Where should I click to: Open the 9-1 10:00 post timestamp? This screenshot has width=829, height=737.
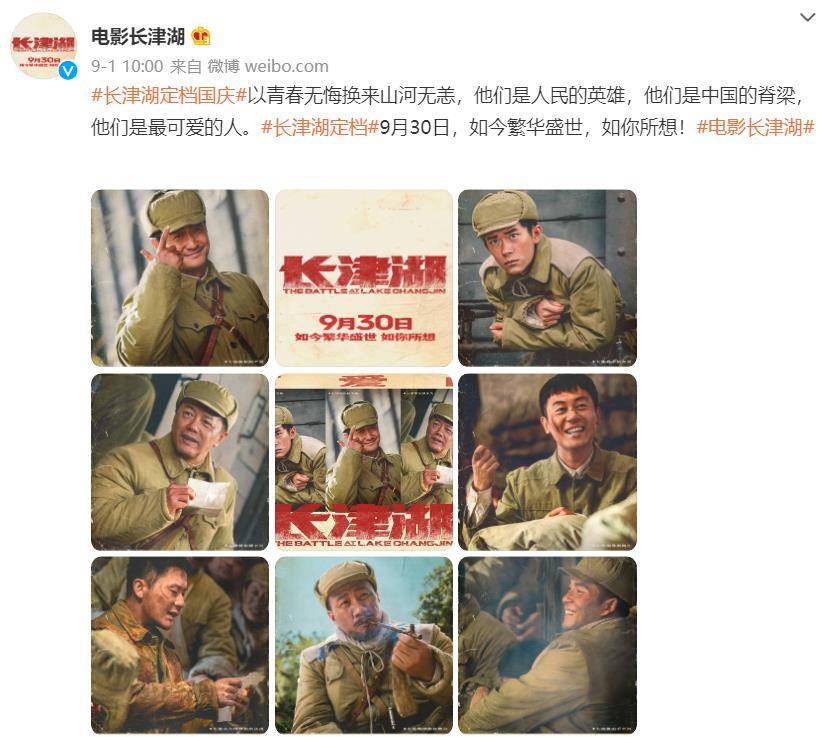pos(127,66)
